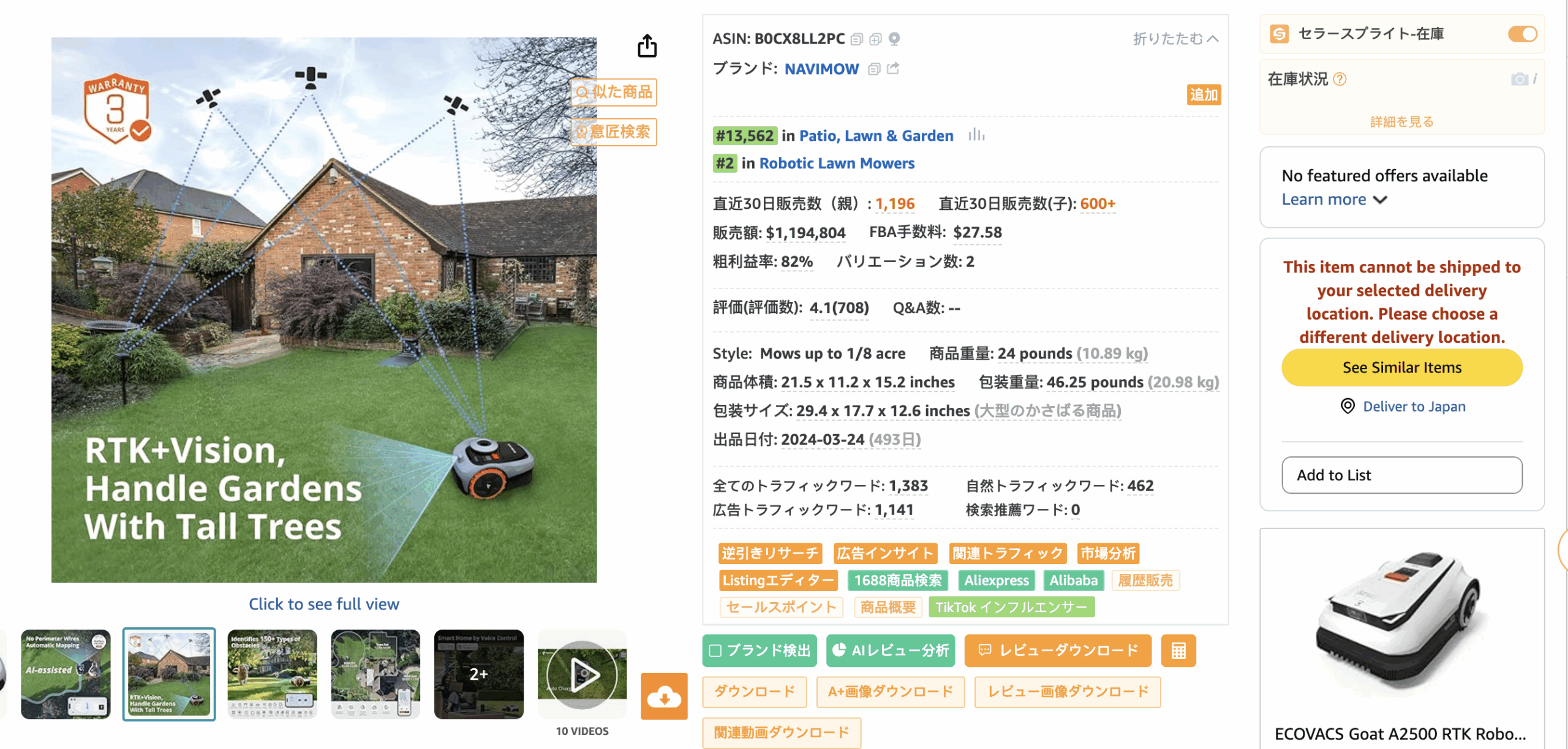Expand Learn more under No featured offers
This screenshot has width=1568, height=749.
coord(1334,200)
